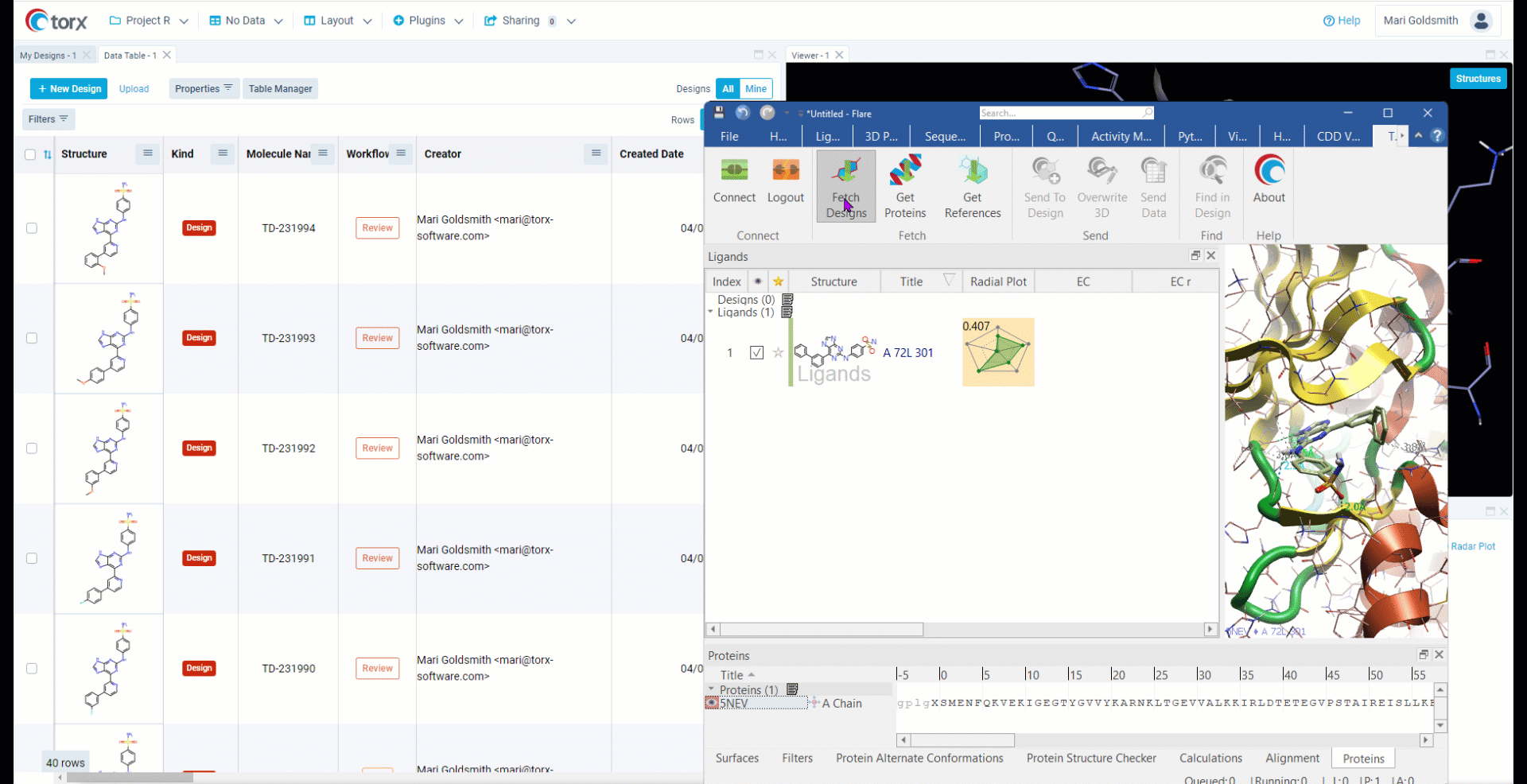The height and width of the screenshot is (784, 1527).
Task: Open the Properties dropdown button
Action: [x=204, y=89]
